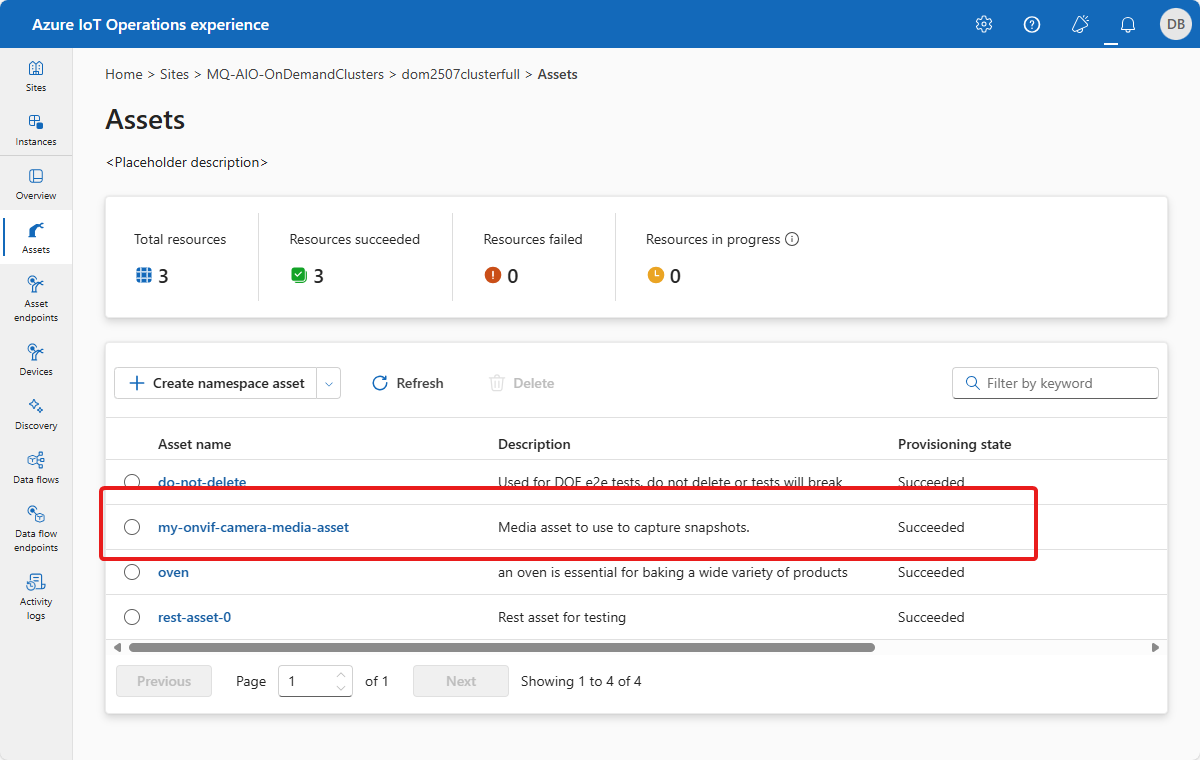Open the feedback megaphone icon
Viewport: 1200px width, 760px height.
click(x=1080, y=25)
